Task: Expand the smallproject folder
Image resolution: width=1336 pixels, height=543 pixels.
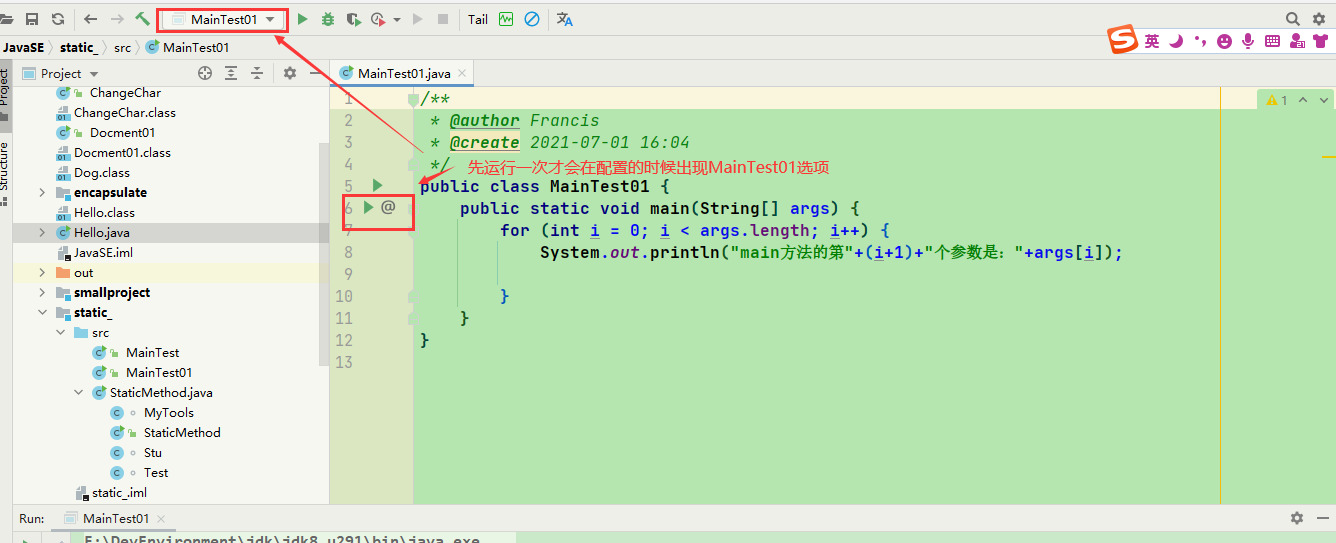Action: [x=42, y=293]
